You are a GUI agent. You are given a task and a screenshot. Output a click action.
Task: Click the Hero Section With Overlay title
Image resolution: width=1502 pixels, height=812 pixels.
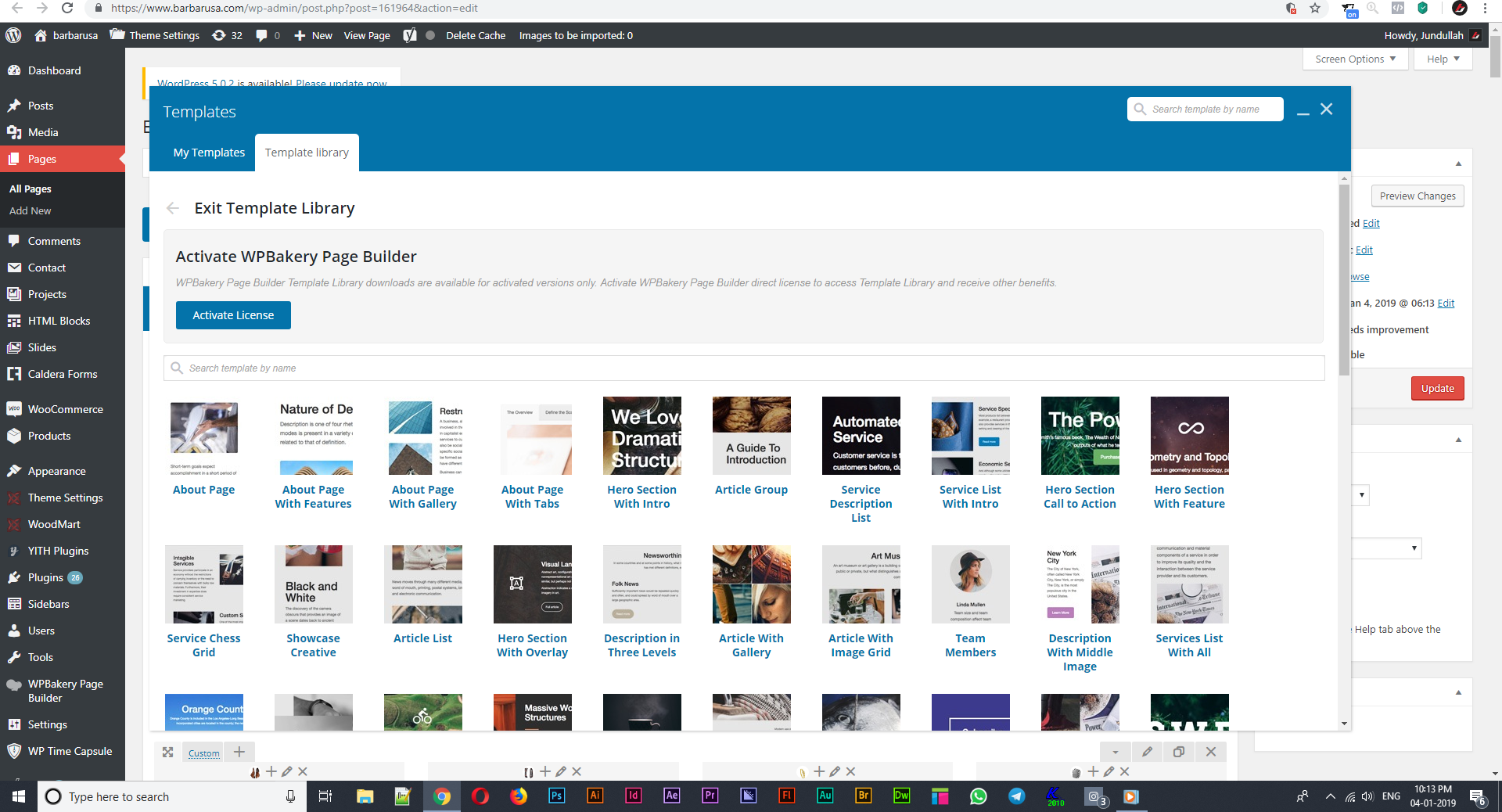533,645
